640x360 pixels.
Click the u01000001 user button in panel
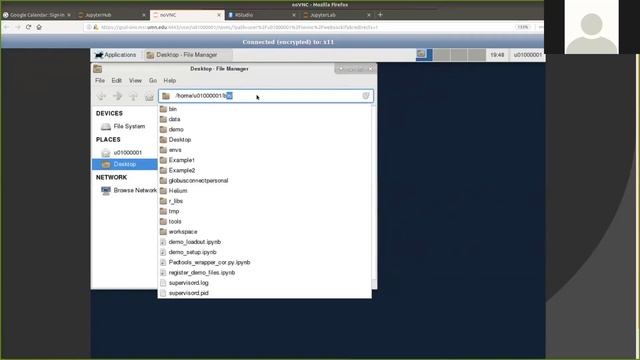coord(527,55)
